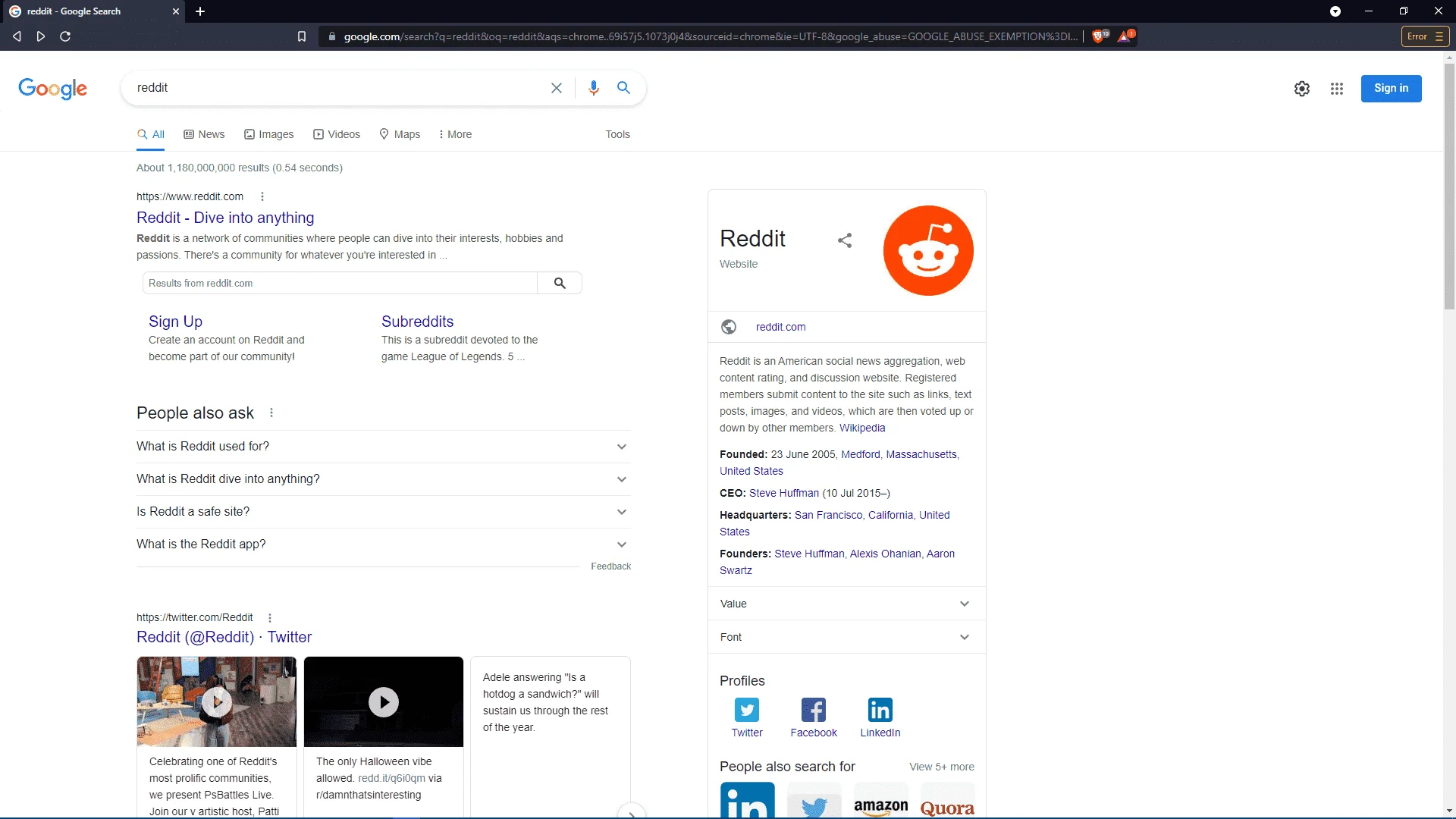Image resolution: width=1456 pixels, height=819 pixels.
Task: Switch to the Videos tab
Action: click(x=337, y=134)
